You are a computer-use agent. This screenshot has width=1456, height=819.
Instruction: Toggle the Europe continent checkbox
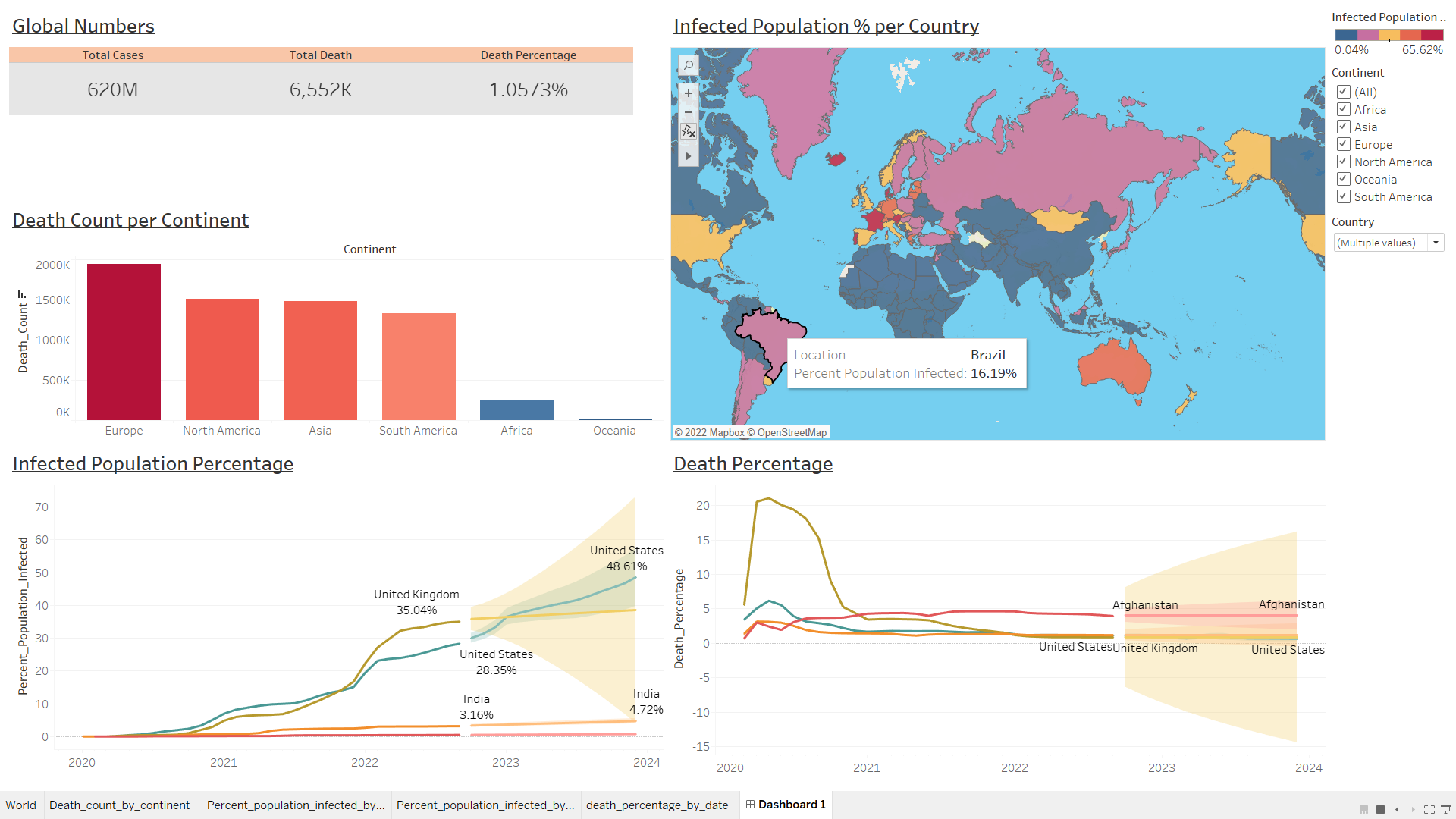1343,144
